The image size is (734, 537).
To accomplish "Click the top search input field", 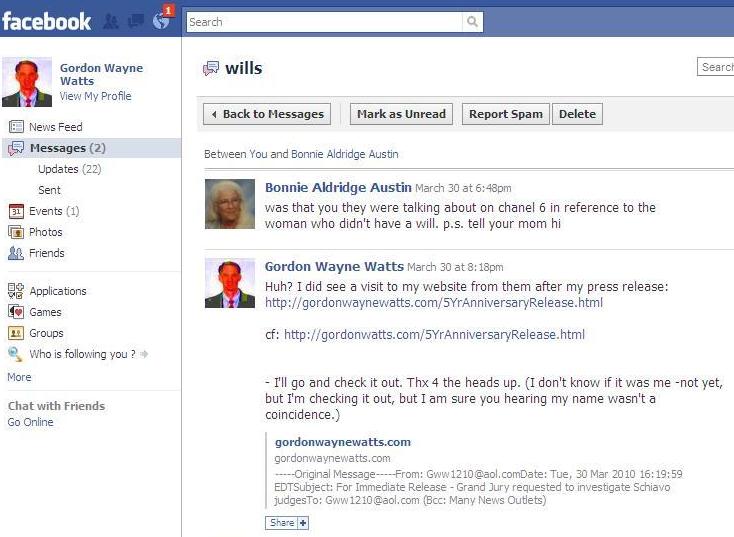I will pyautogui.click(x=324, y=22).
